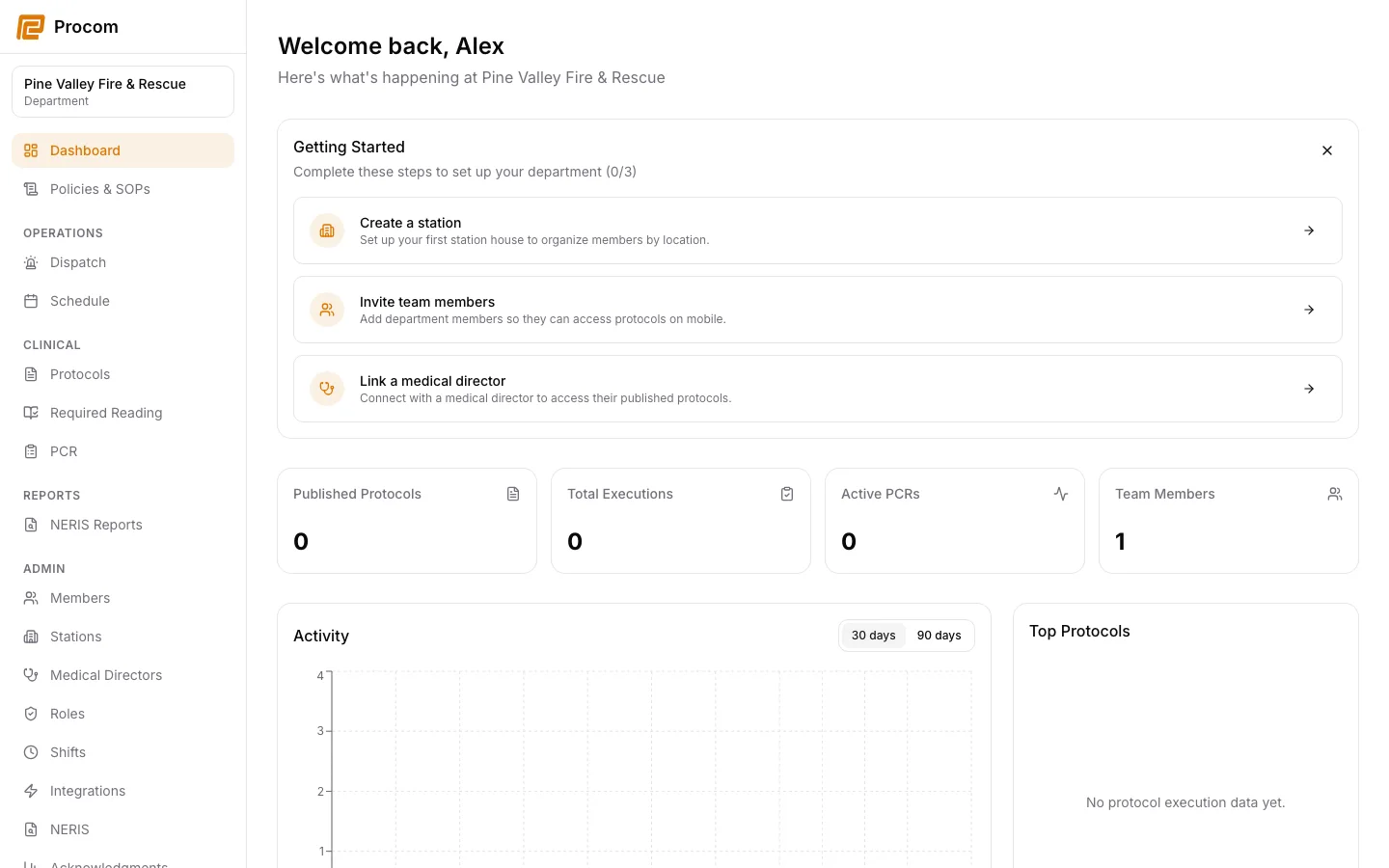Click the Top Protocols heading
Image resolution: width=1389 pixels, height=868 pixels.
click(x=1079, y=631)
